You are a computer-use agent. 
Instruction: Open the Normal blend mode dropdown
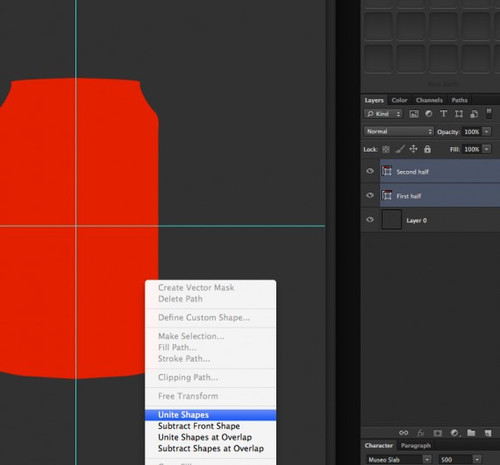[399, 131]
